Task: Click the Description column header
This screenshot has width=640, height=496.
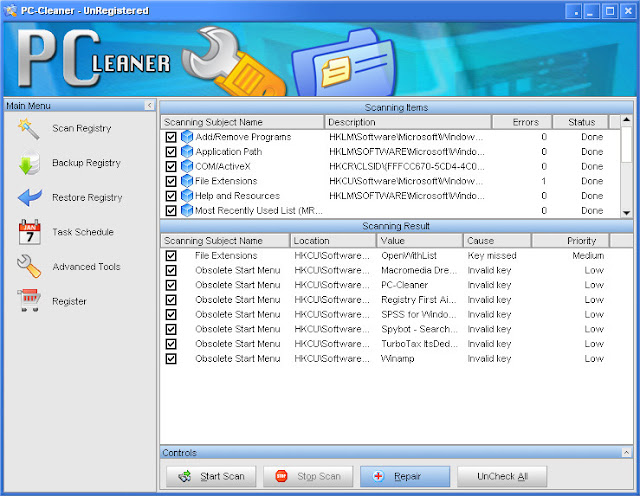Action: click(408, 122)
